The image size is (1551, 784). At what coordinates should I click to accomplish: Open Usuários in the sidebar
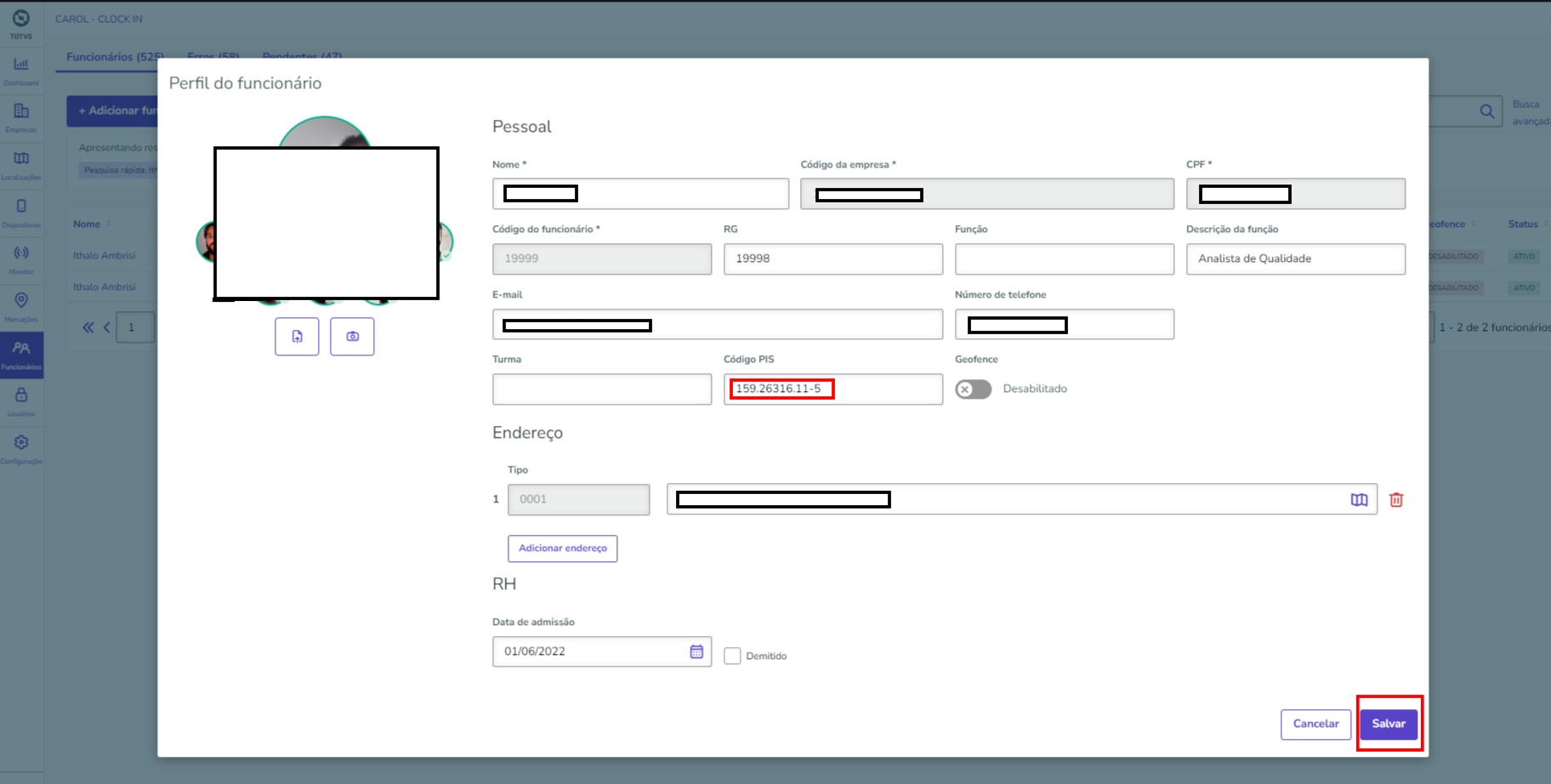[x=21, y=401]
